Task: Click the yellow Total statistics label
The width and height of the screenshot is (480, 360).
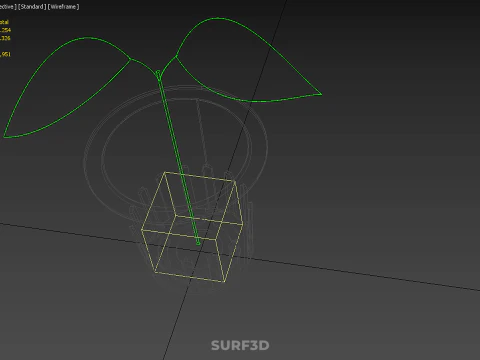Action: (x=4, y=22)
